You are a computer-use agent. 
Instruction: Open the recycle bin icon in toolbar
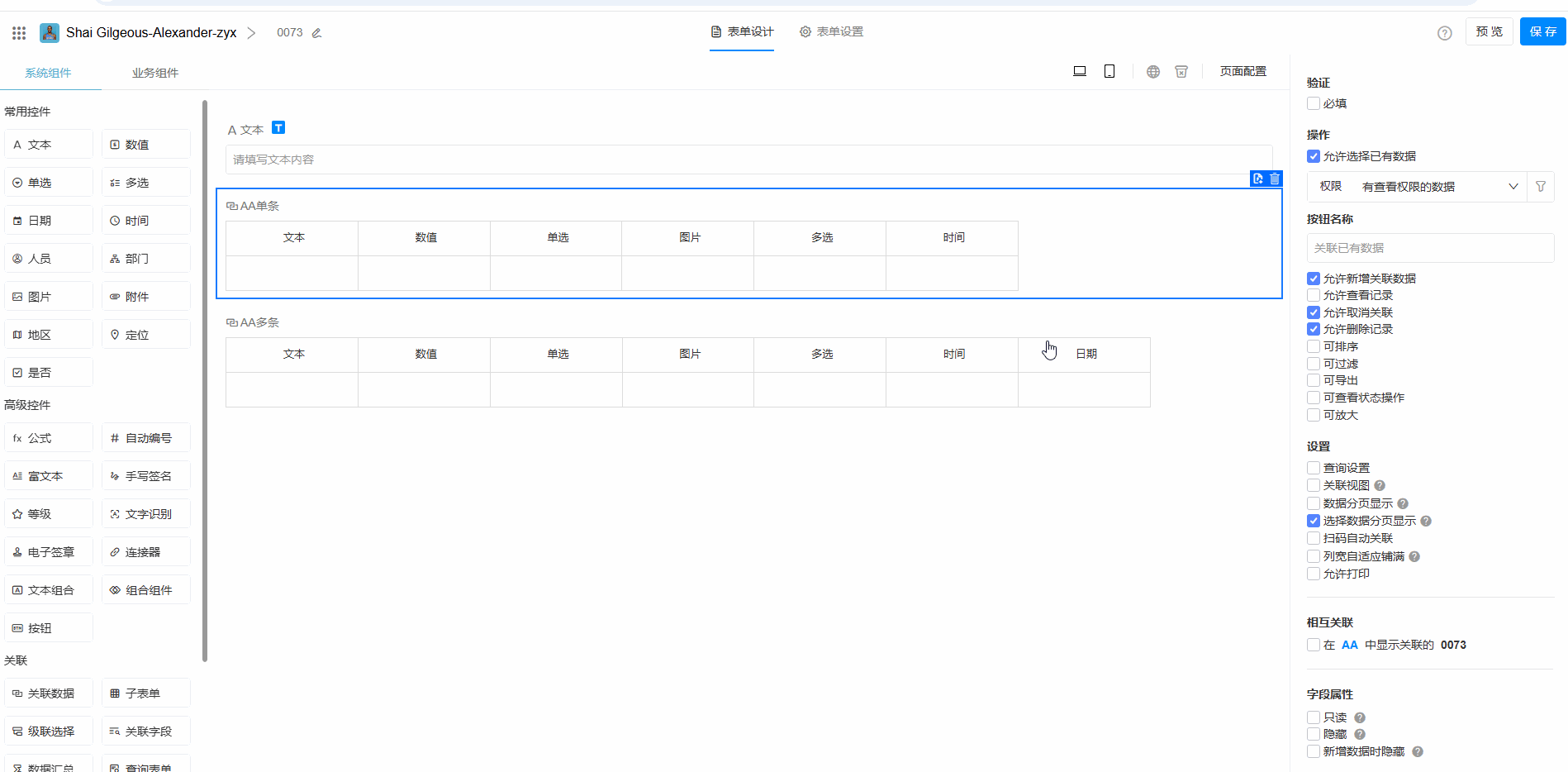pos(1181,72)
